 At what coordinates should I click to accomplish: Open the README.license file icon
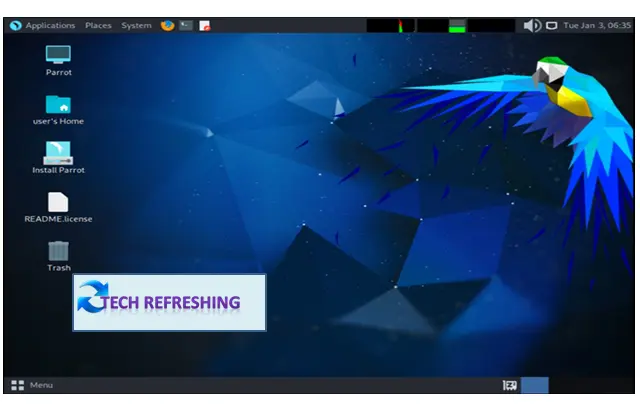[x=58, y=202]
